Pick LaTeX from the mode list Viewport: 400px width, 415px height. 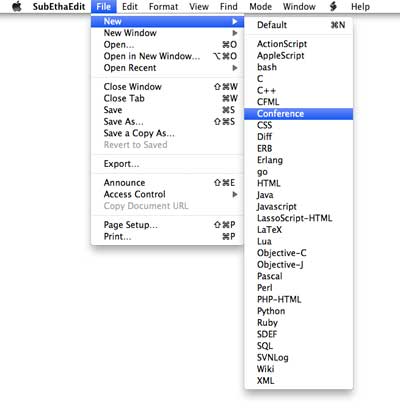298,230
